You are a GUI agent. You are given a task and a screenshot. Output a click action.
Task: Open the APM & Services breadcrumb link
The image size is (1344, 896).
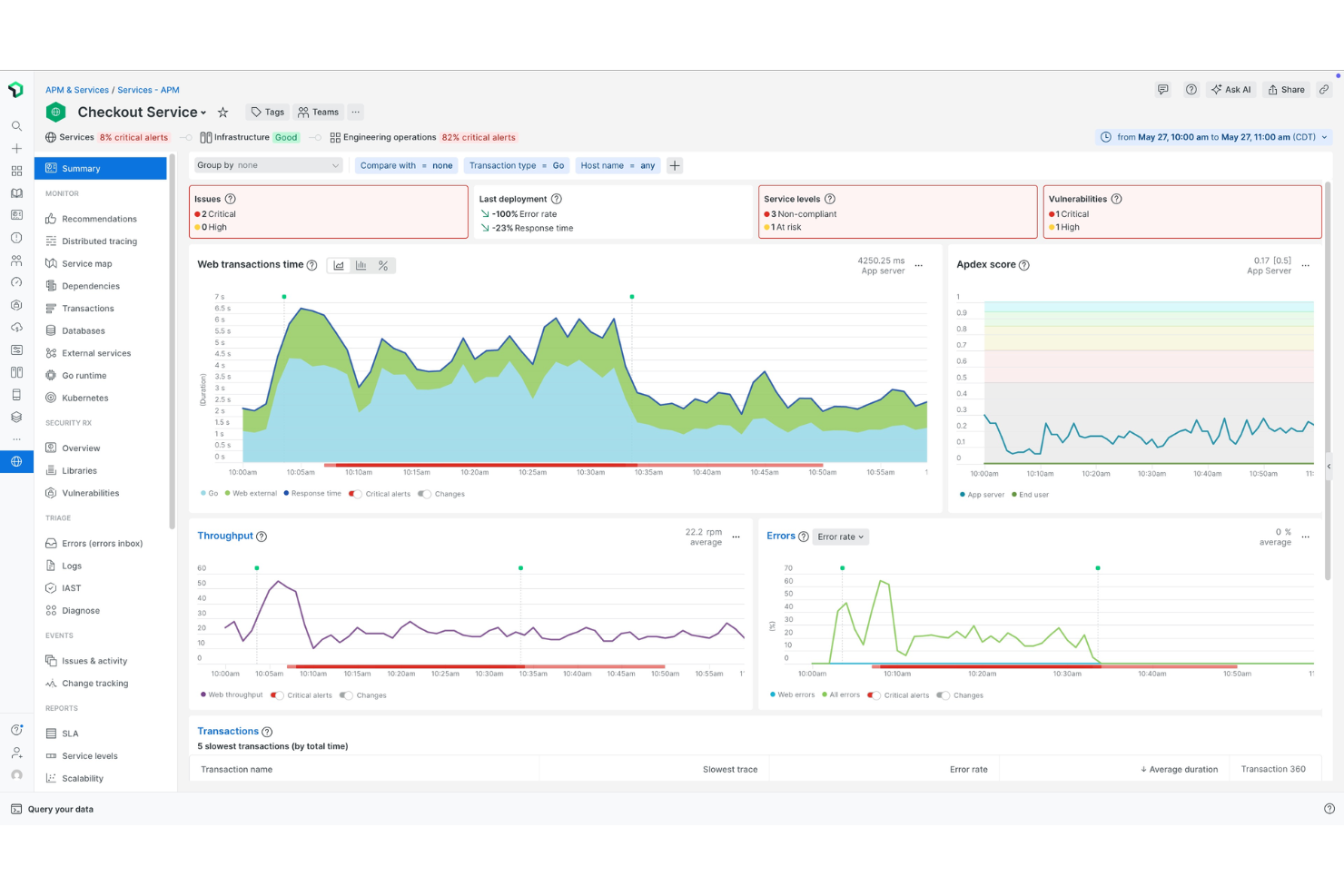click(76, 89)
